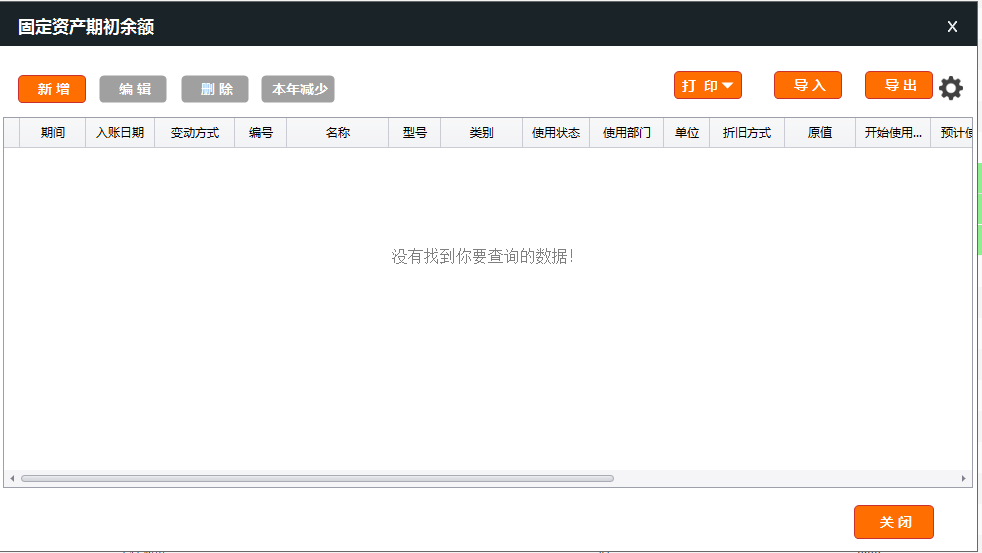Click the 导出 button
This screenshot has height=553, width=982.
899,86
